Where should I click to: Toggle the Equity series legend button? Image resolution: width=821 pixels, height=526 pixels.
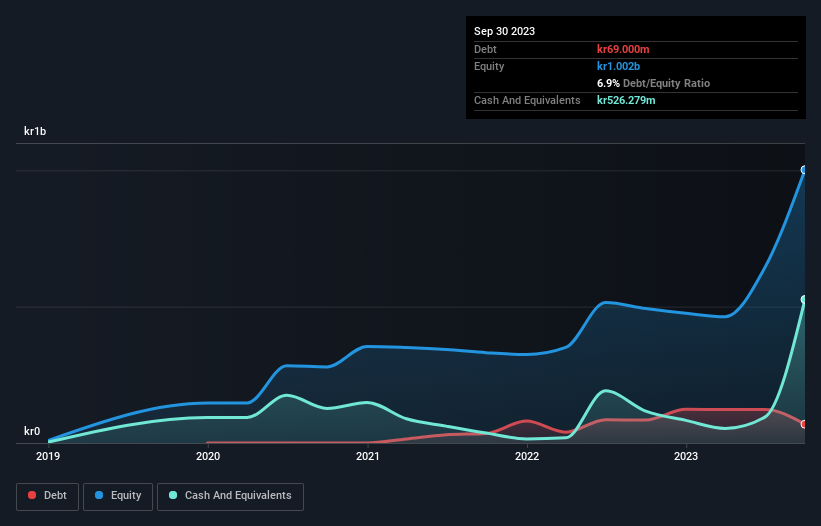(118, 496)
